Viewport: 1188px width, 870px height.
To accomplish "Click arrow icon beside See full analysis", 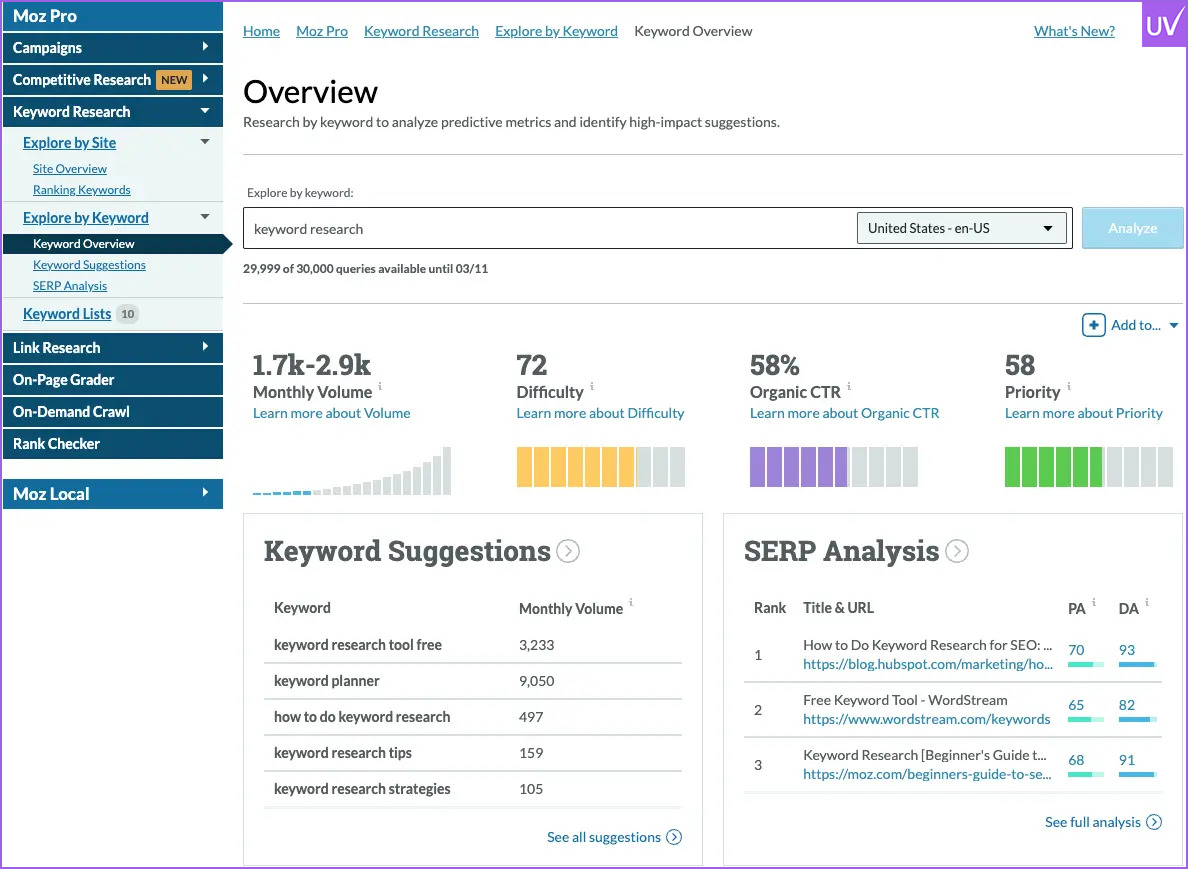I will 1154,822.
